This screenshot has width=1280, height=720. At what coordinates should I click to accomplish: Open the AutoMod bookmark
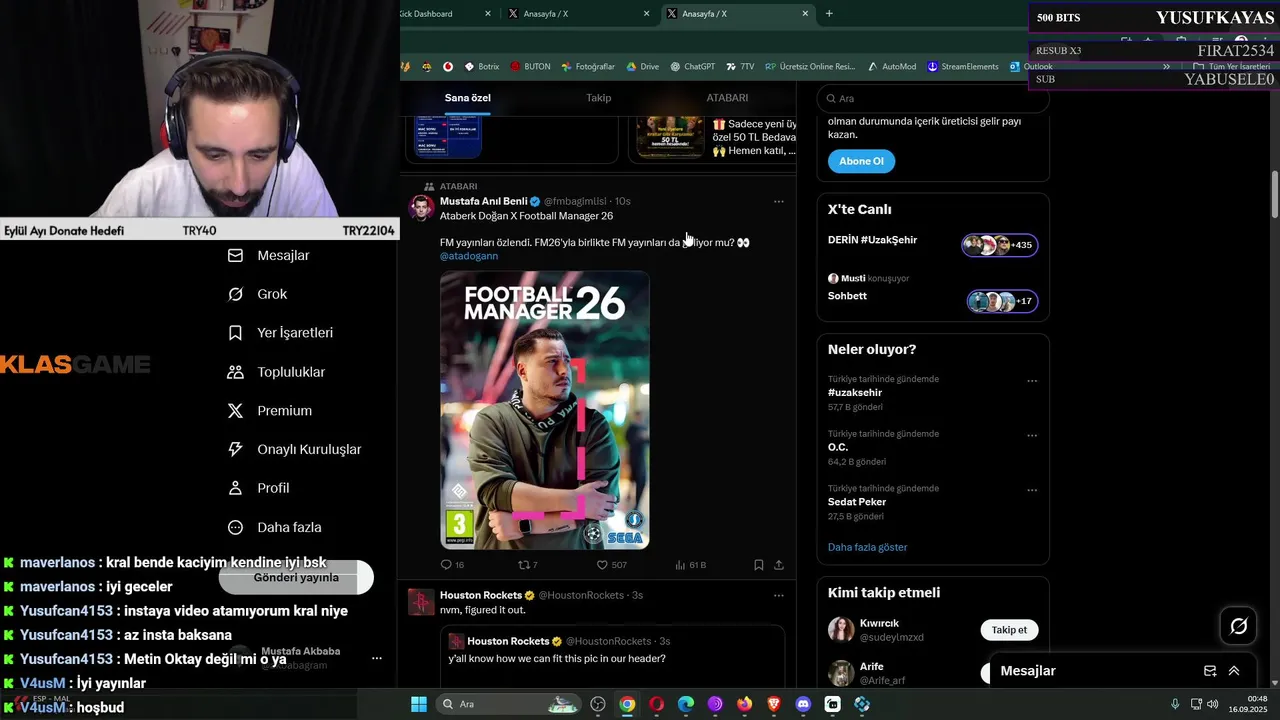pos(891,67)
